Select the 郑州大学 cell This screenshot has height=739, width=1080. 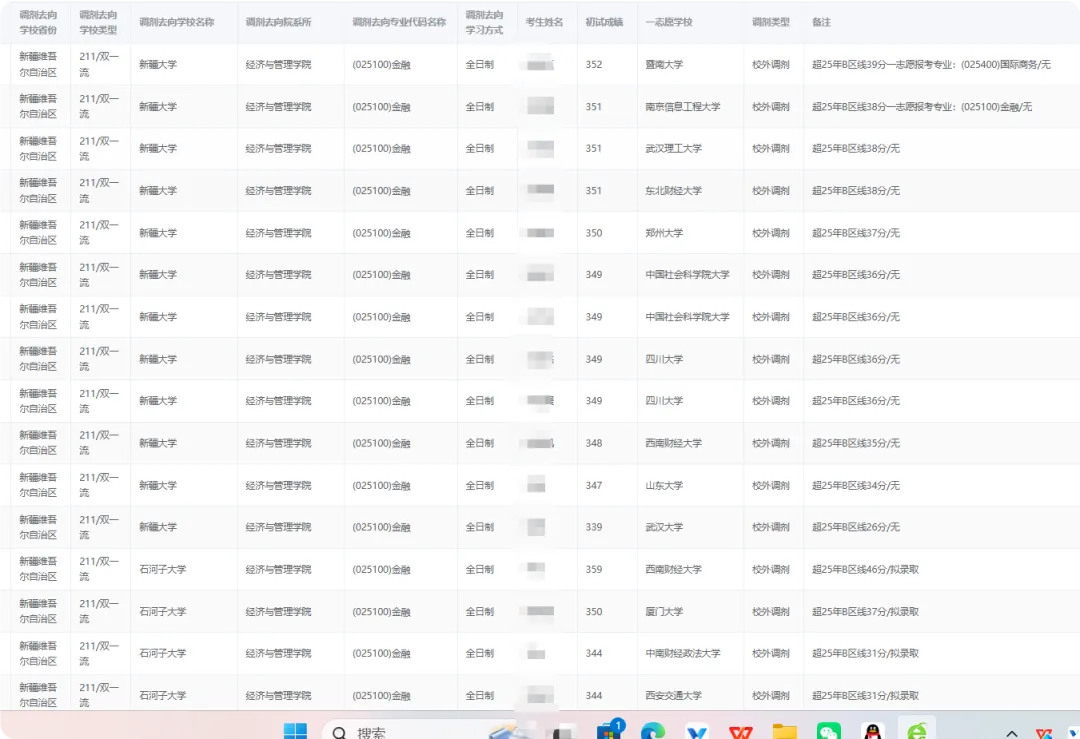[664, 233]
